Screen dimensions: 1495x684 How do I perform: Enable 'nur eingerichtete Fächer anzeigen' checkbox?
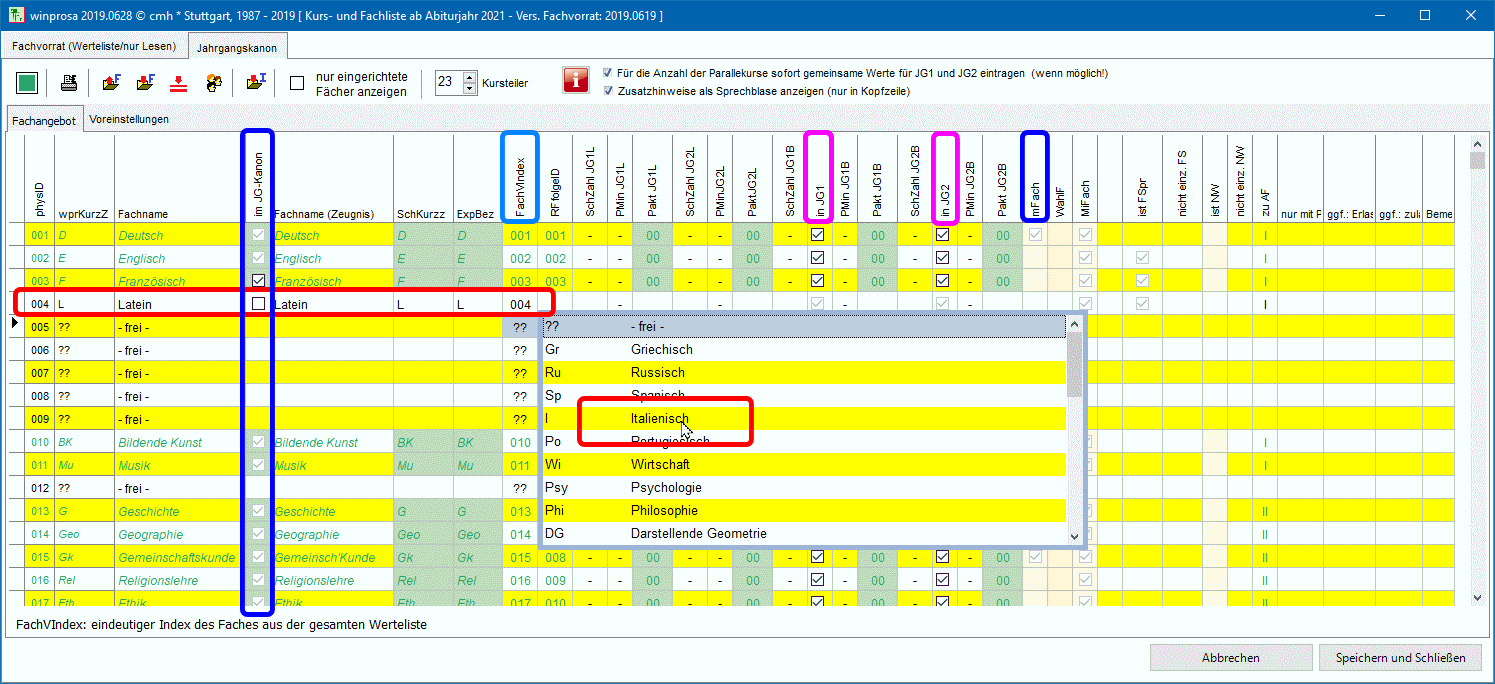click(x=297, y=83)
